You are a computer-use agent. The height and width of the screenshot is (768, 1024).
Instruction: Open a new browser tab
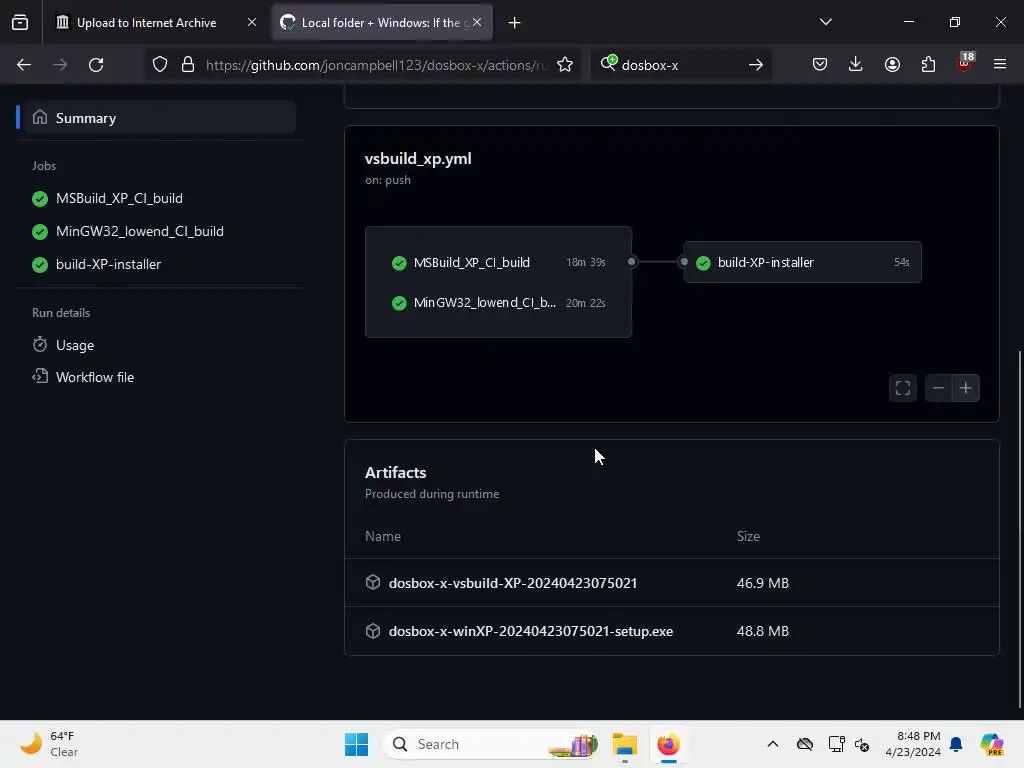515,23
